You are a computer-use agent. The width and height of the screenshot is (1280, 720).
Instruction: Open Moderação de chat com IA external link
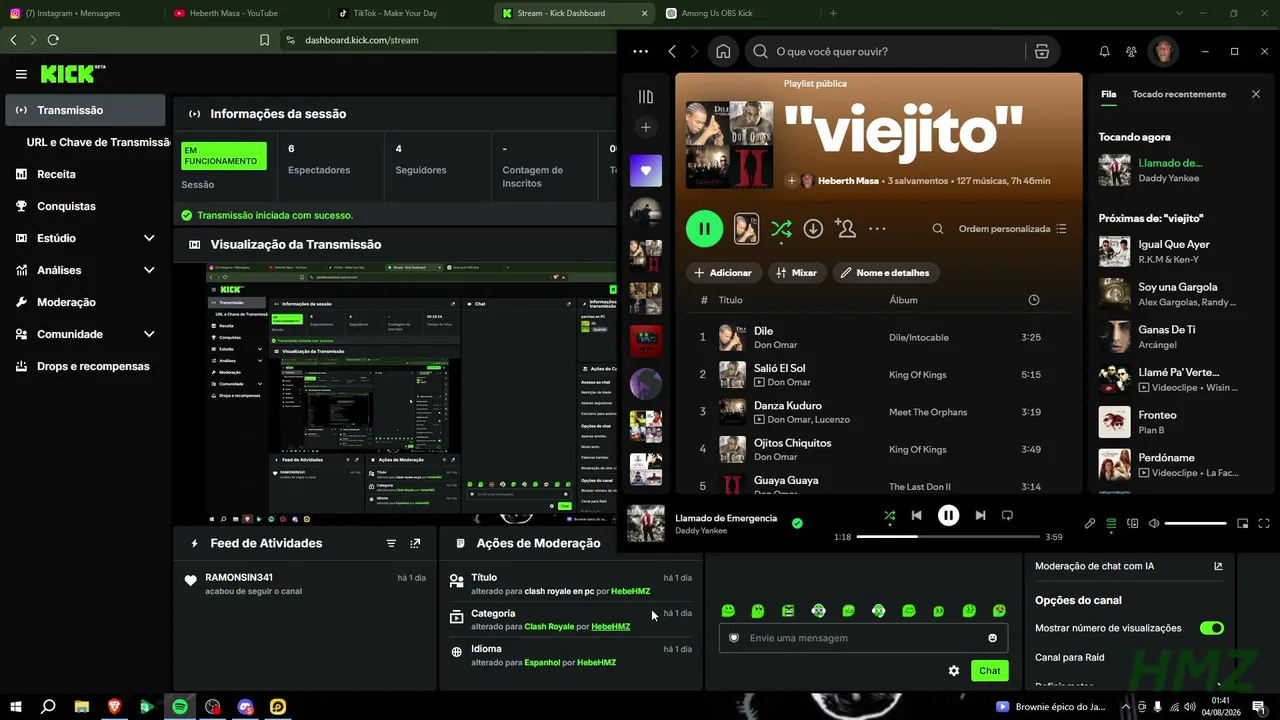point(1218,566)
